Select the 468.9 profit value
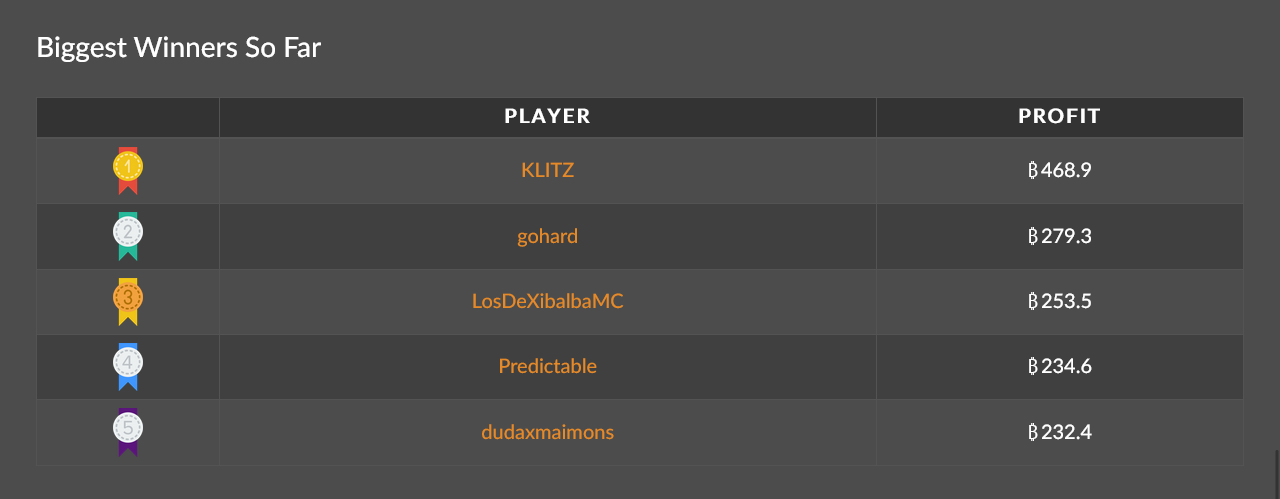 tap(1060, 170)
